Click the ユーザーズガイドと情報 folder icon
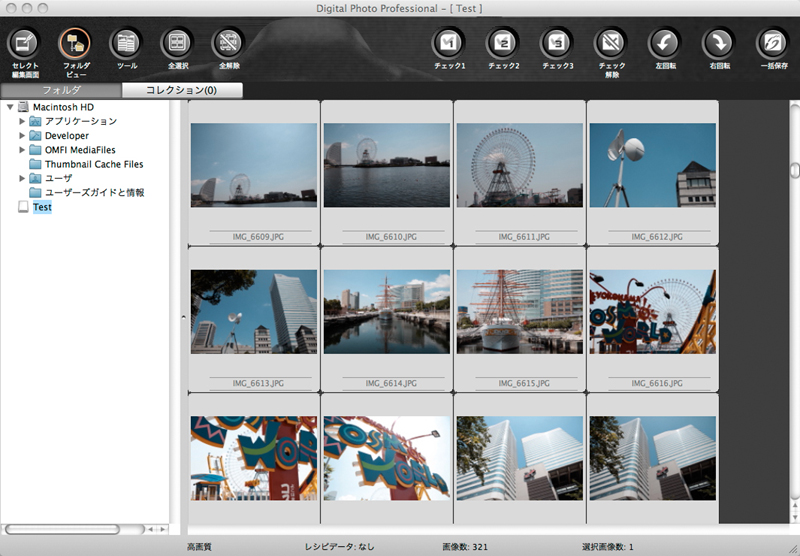 (x=35, y=193)
